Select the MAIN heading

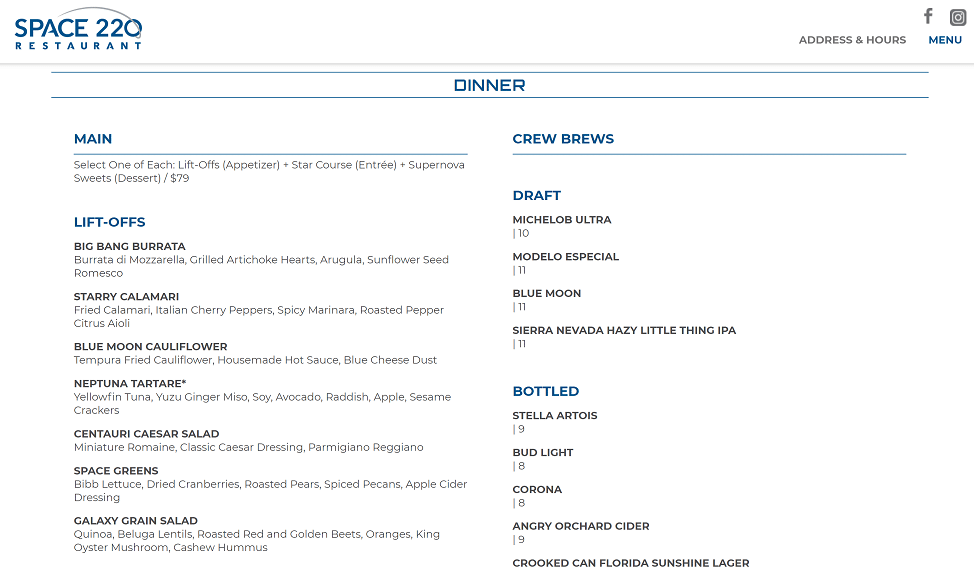(93, 139)
